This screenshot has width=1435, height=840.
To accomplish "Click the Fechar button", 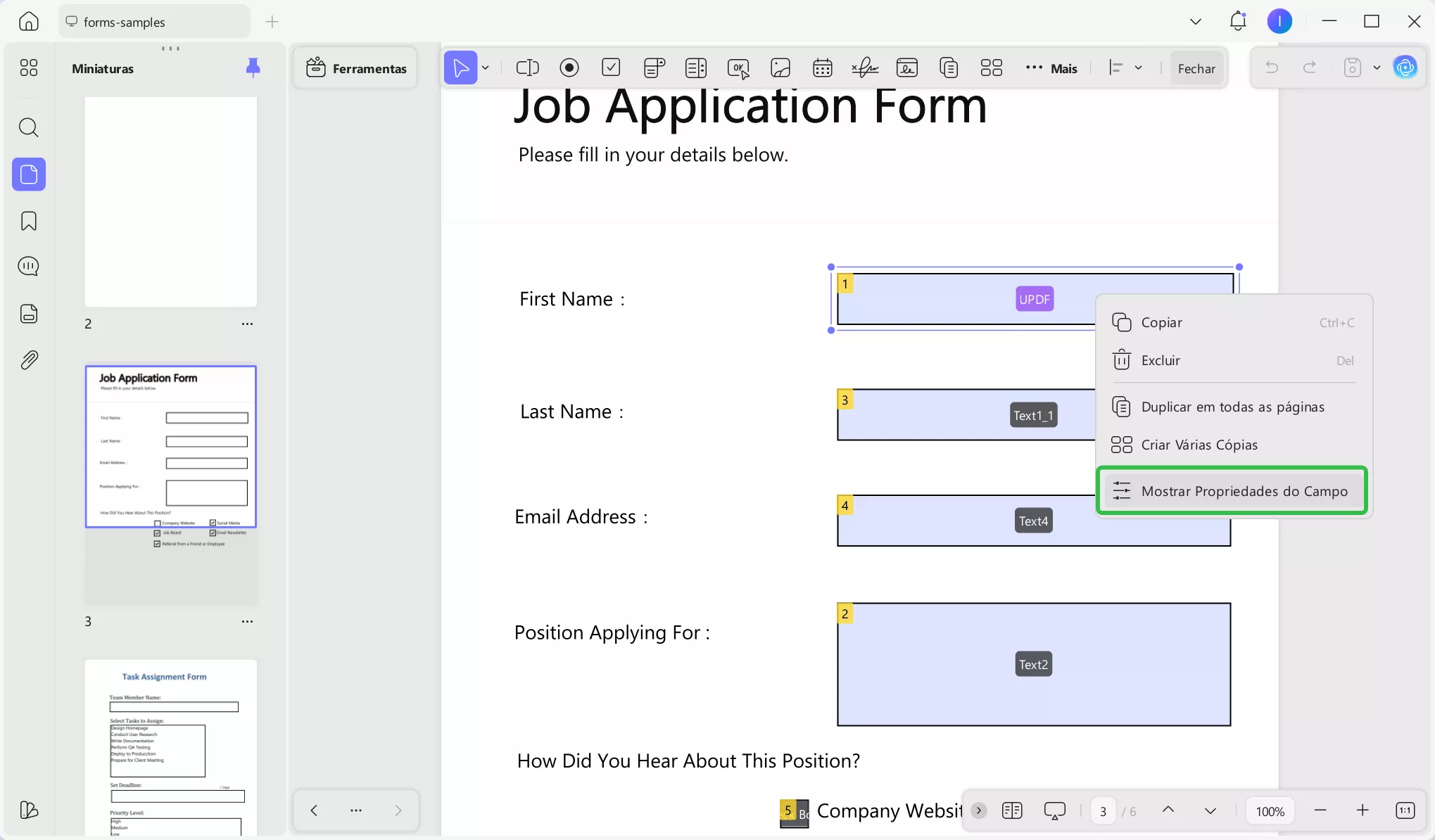I will click(1196, 68).
